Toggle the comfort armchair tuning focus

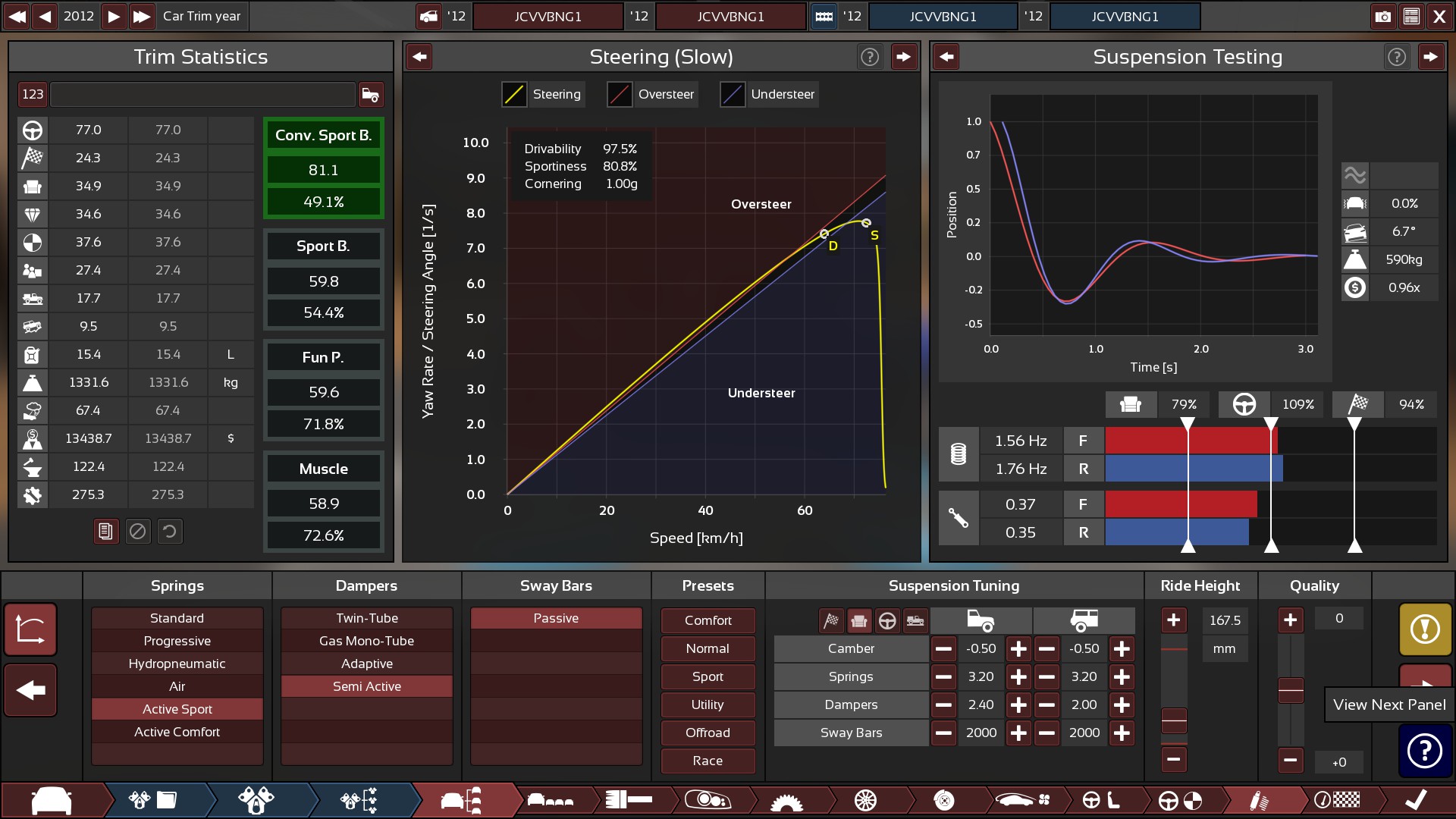pyautogui.click(x=859, y=621)
